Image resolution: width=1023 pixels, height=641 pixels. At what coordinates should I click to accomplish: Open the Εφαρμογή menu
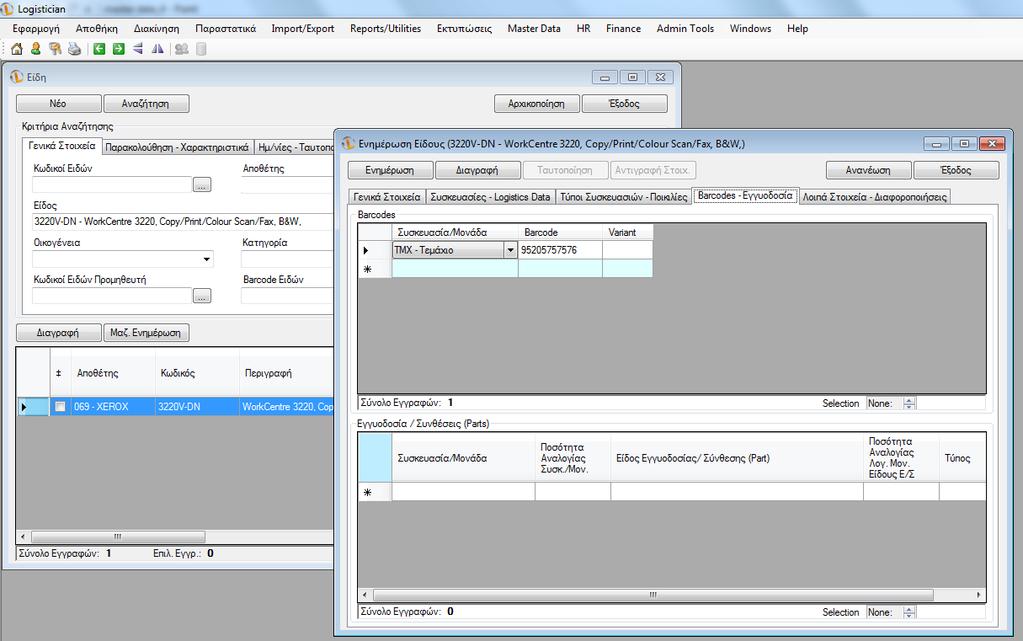[36, 29]
